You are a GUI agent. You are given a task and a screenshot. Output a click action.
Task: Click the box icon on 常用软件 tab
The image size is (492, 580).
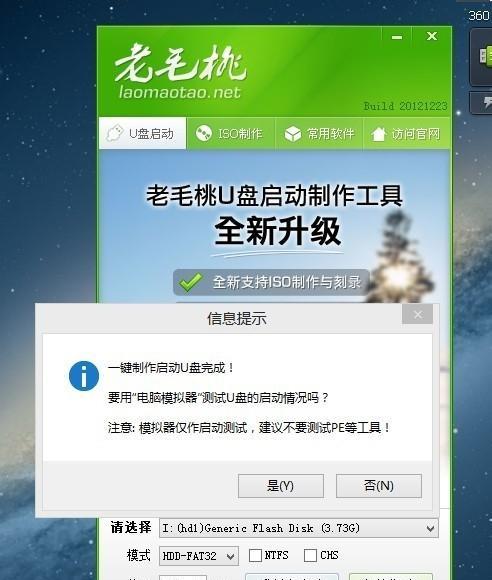293,134
